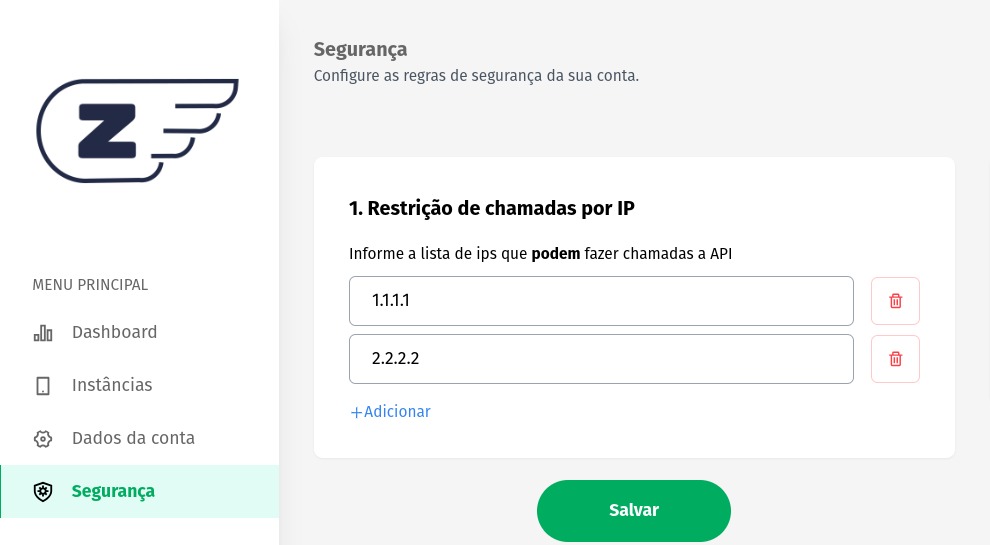
Task: Click the Segurança shield icon
Action: (x=43, y=492)
